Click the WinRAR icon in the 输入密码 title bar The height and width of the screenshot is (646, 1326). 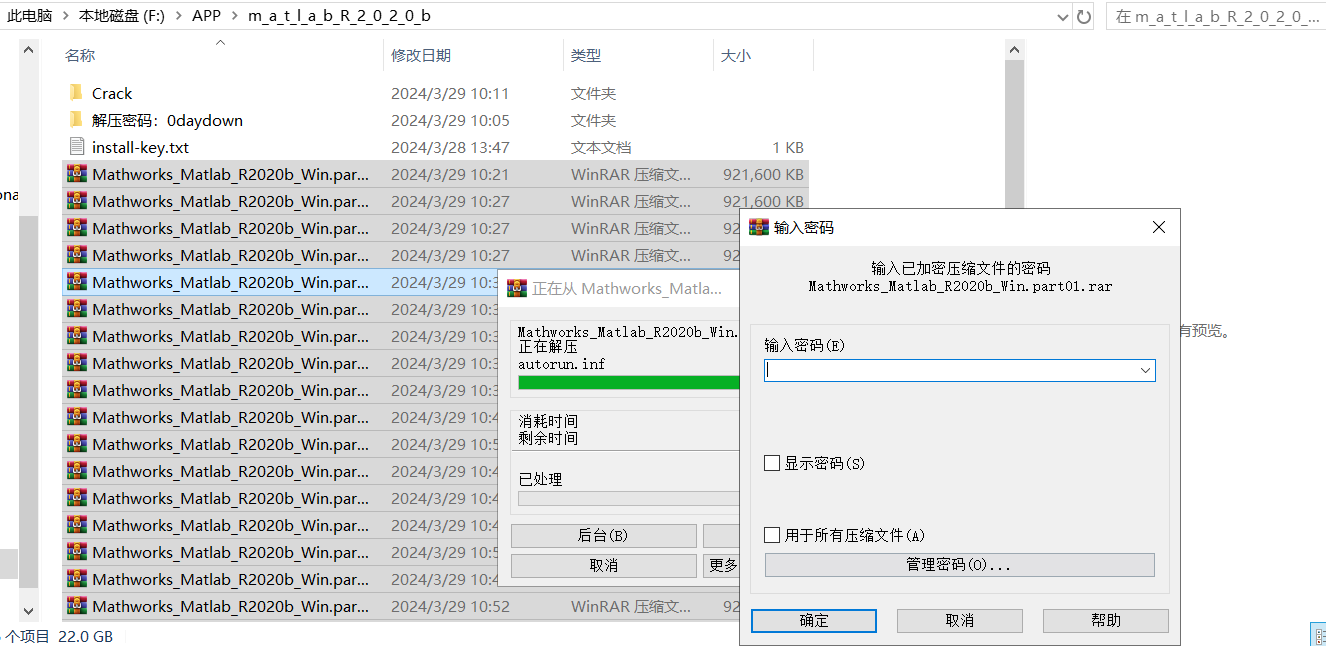(759, 227)
